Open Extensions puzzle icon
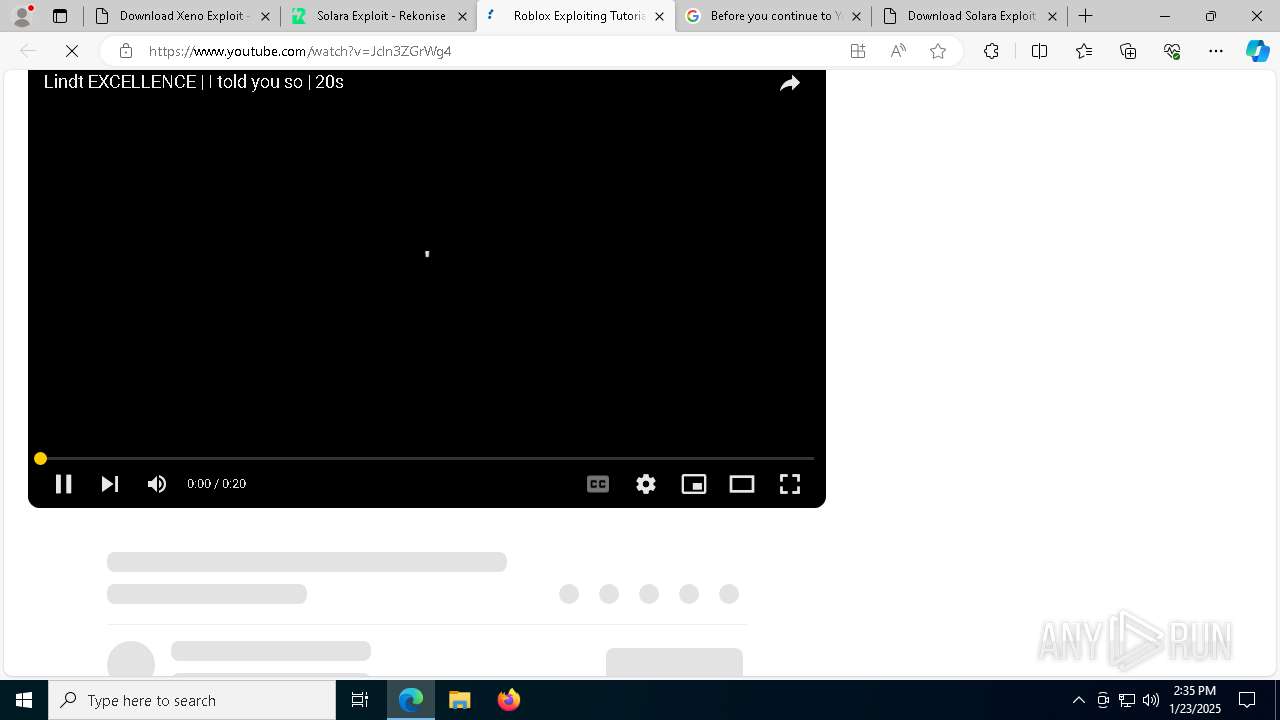This screenshot has height=720, width=1280. coord(991,51)
